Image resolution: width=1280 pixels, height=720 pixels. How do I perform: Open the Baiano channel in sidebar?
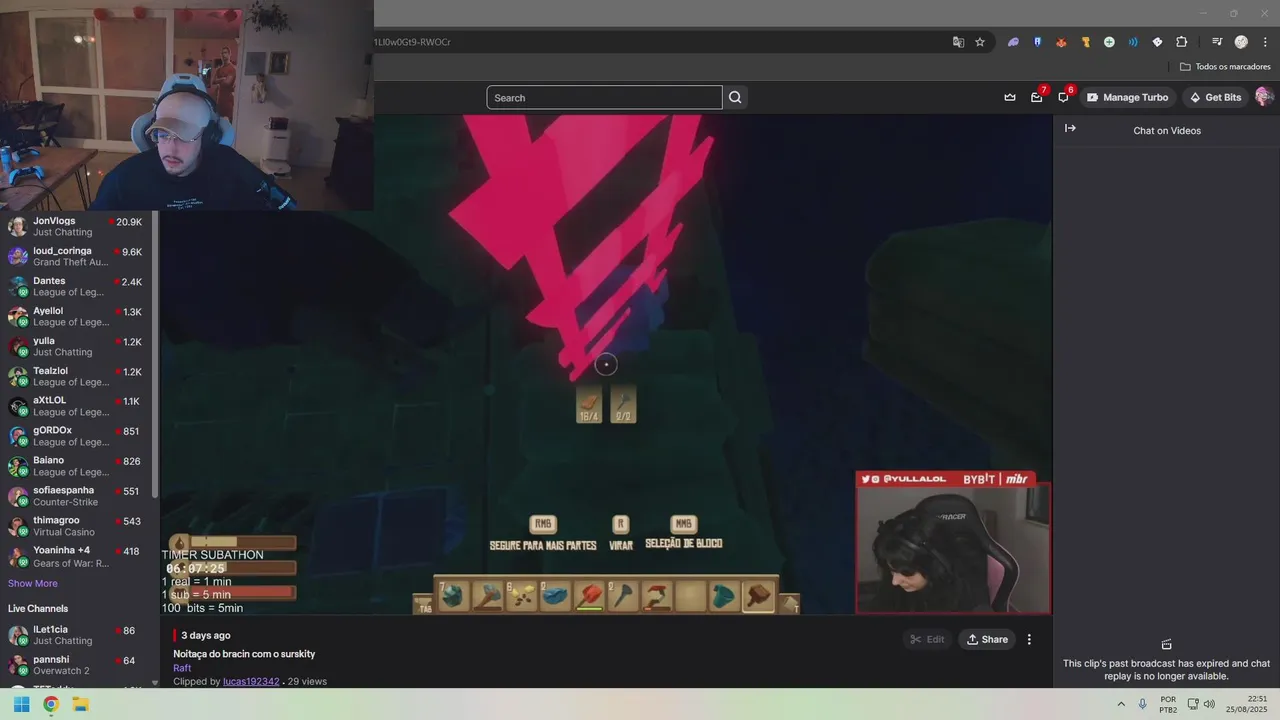(76, 466)
